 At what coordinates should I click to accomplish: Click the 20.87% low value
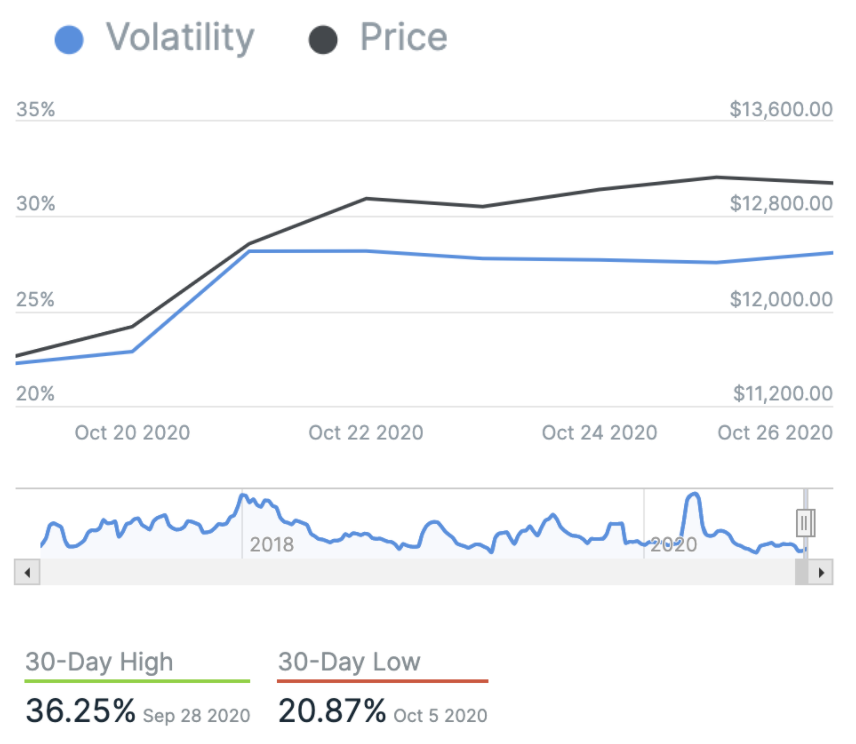[x=332, y=711]
